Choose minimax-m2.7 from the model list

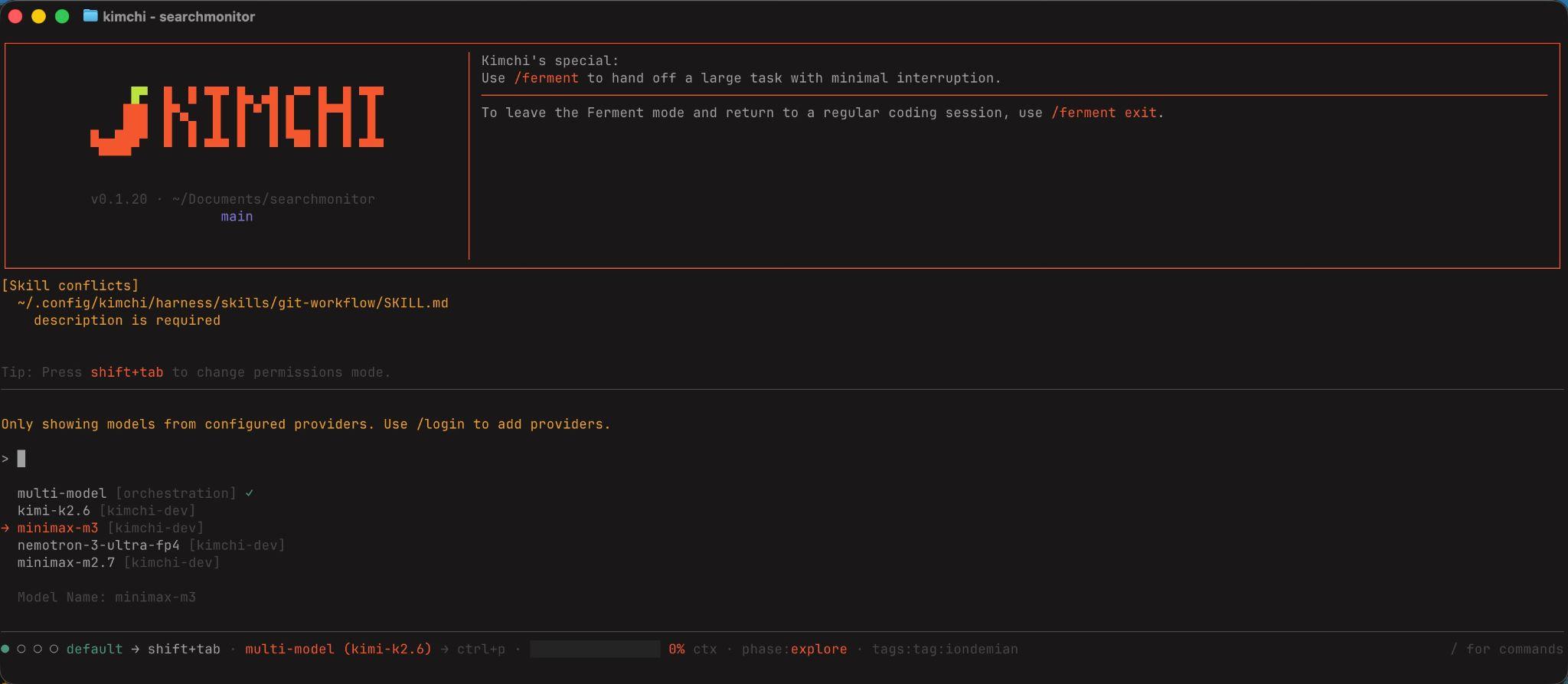119,562
